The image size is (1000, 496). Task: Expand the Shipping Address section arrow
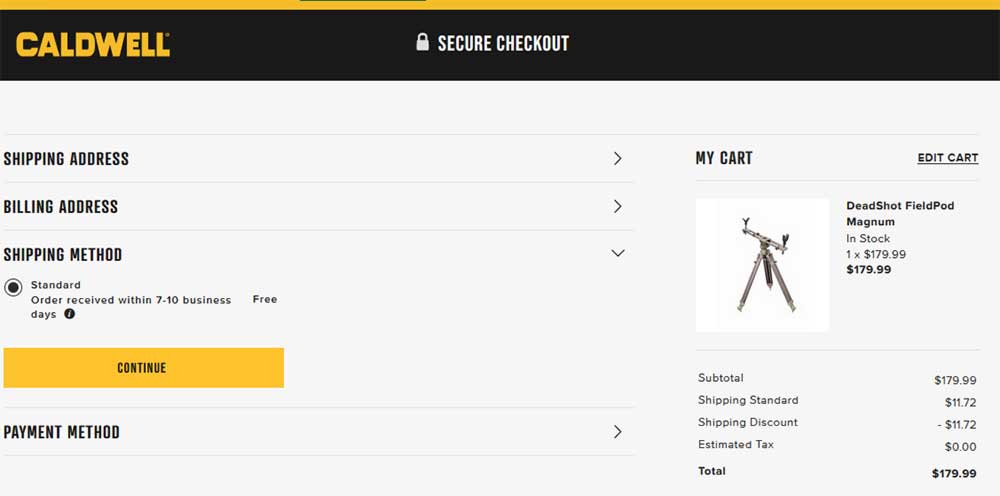[x=617, y=158]
